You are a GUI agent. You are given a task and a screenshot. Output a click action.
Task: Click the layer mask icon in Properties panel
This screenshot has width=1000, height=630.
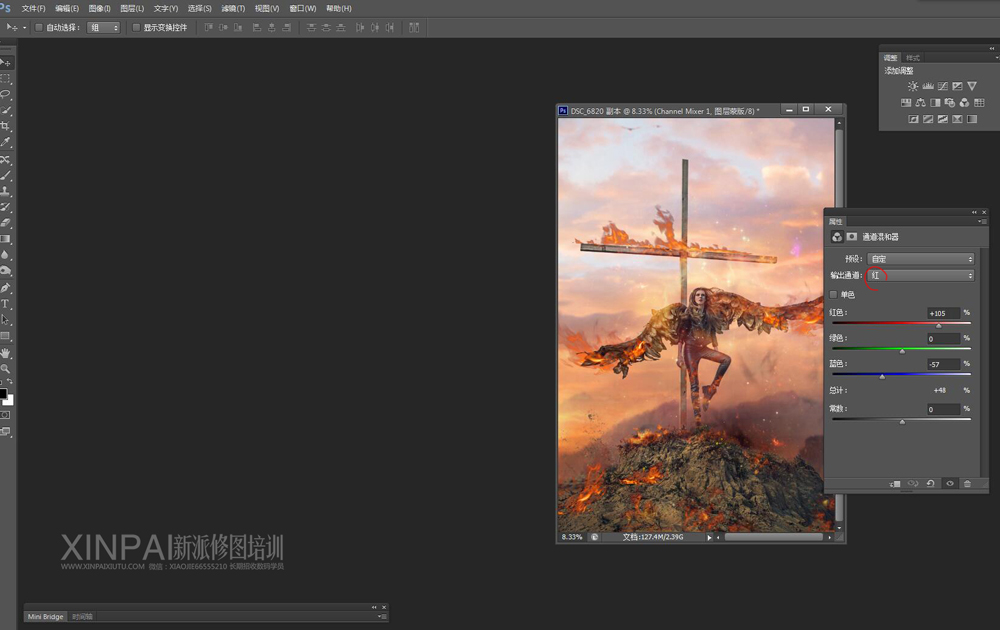click(x=852, y=237)
